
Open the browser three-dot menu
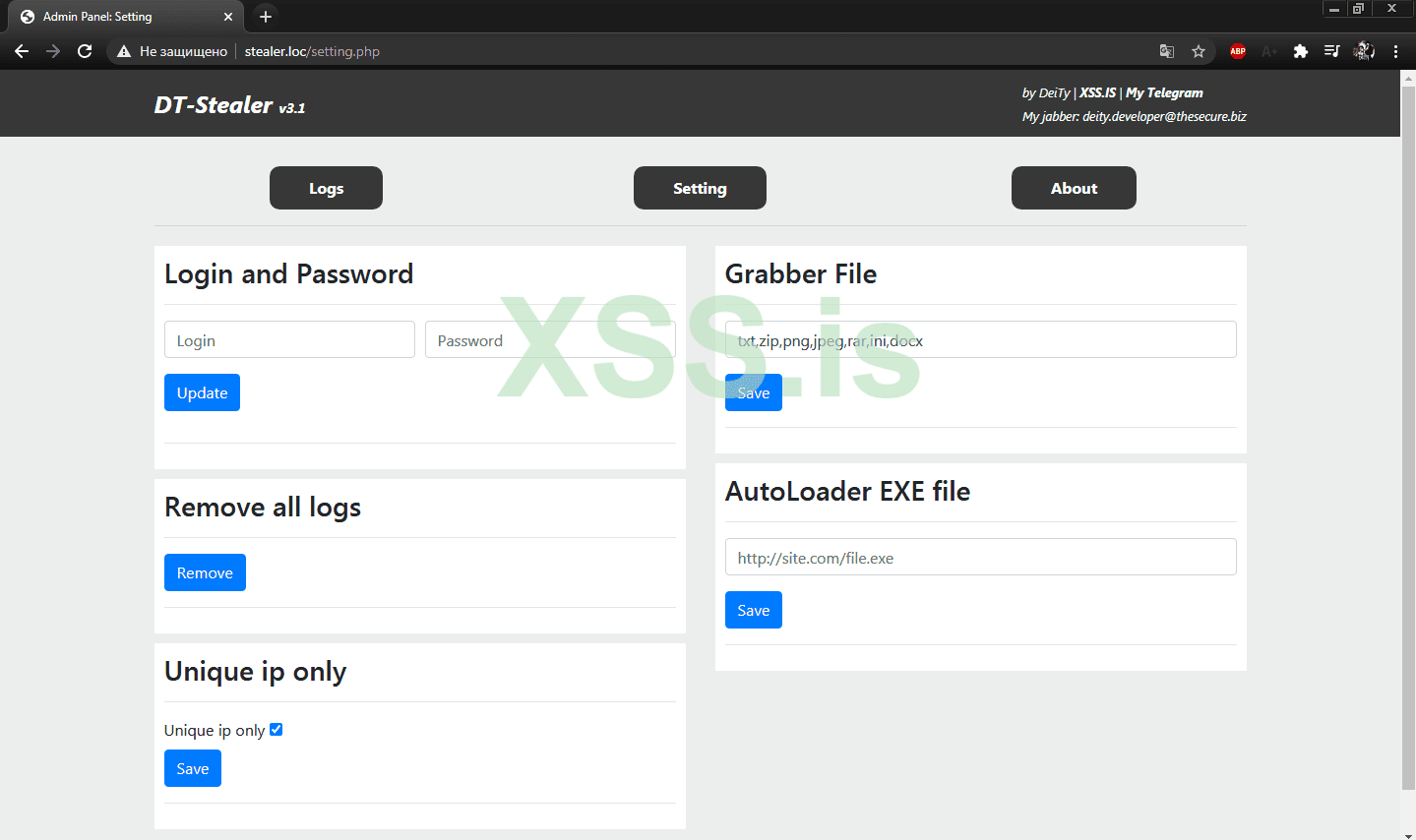point(1395,51)
